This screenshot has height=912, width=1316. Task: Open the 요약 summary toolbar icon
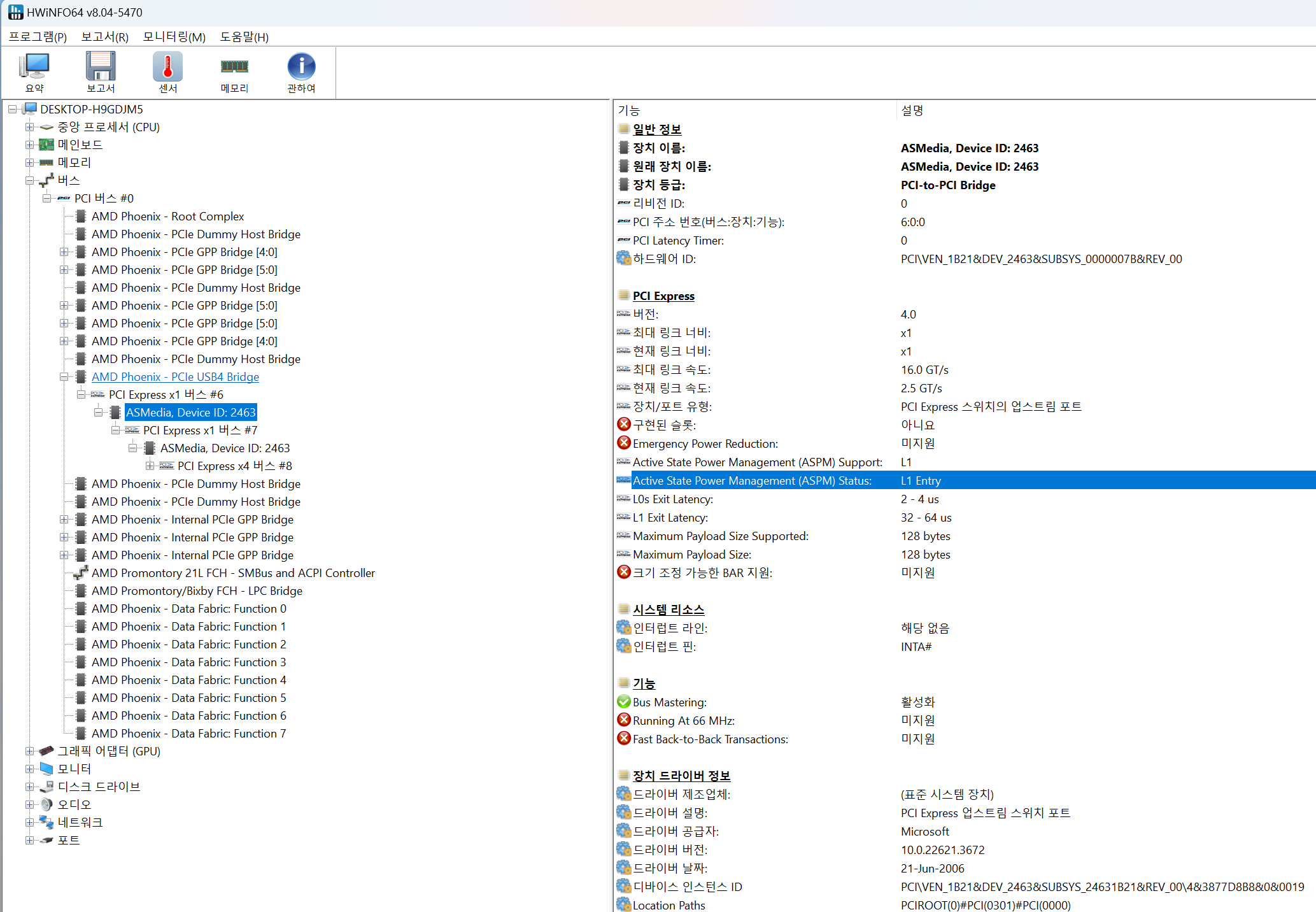pos(34,66)
